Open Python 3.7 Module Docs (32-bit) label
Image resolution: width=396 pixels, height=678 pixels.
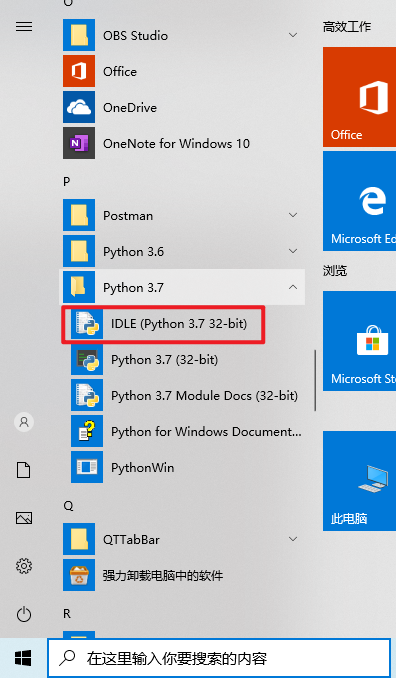point(204,396)
